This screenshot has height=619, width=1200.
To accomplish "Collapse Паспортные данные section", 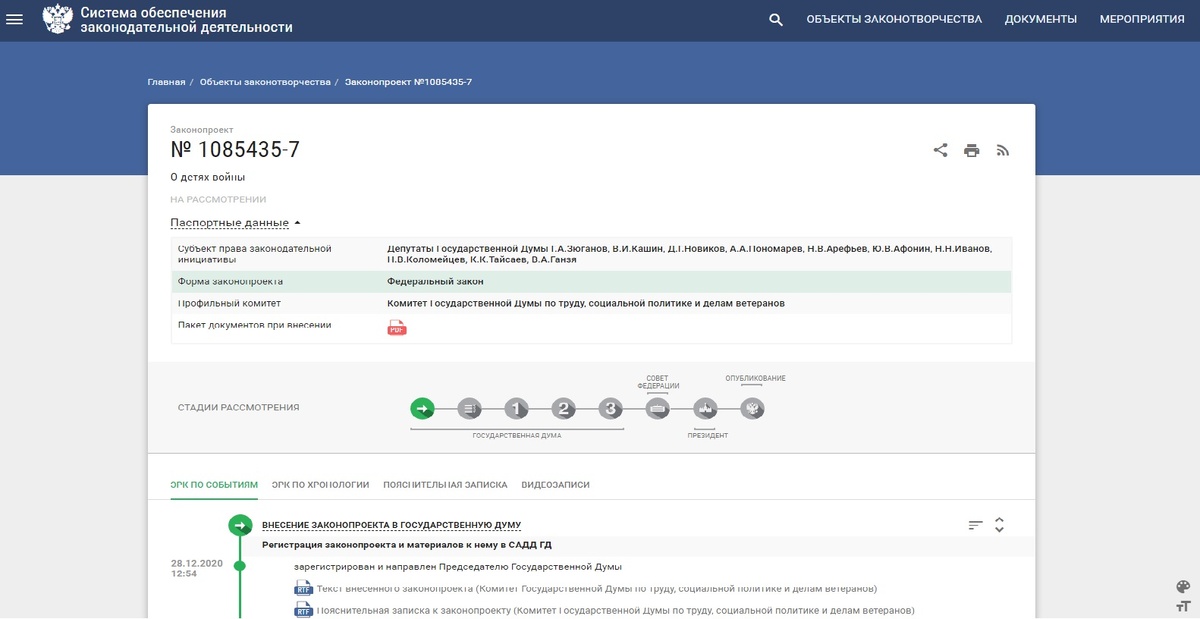I will tap(236, 223).
